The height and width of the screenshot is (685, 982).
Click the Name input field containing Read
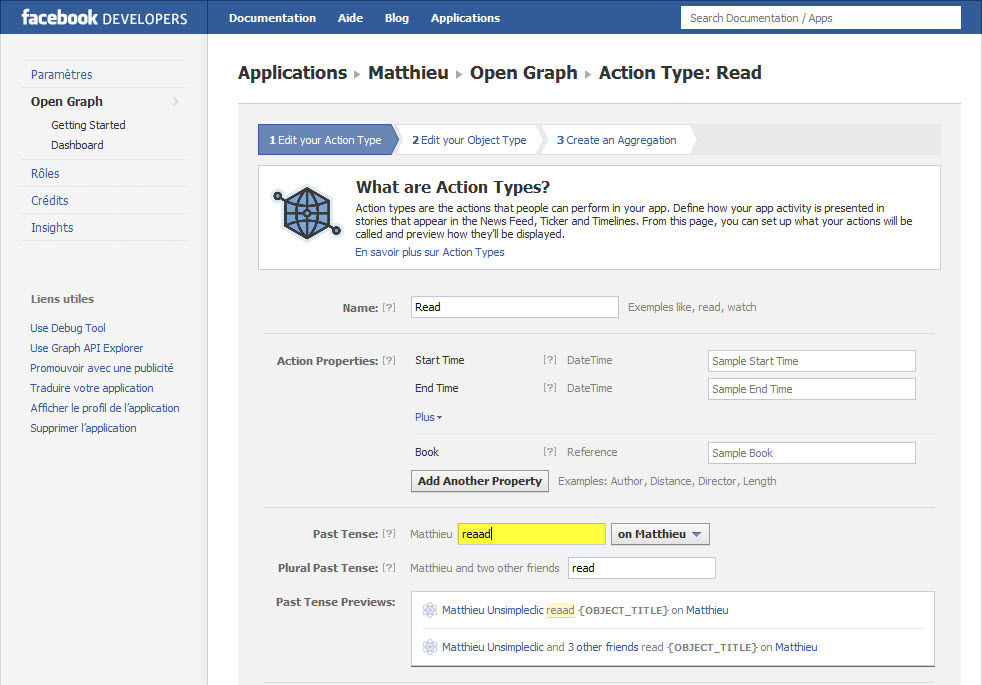[x=514, y=307]
